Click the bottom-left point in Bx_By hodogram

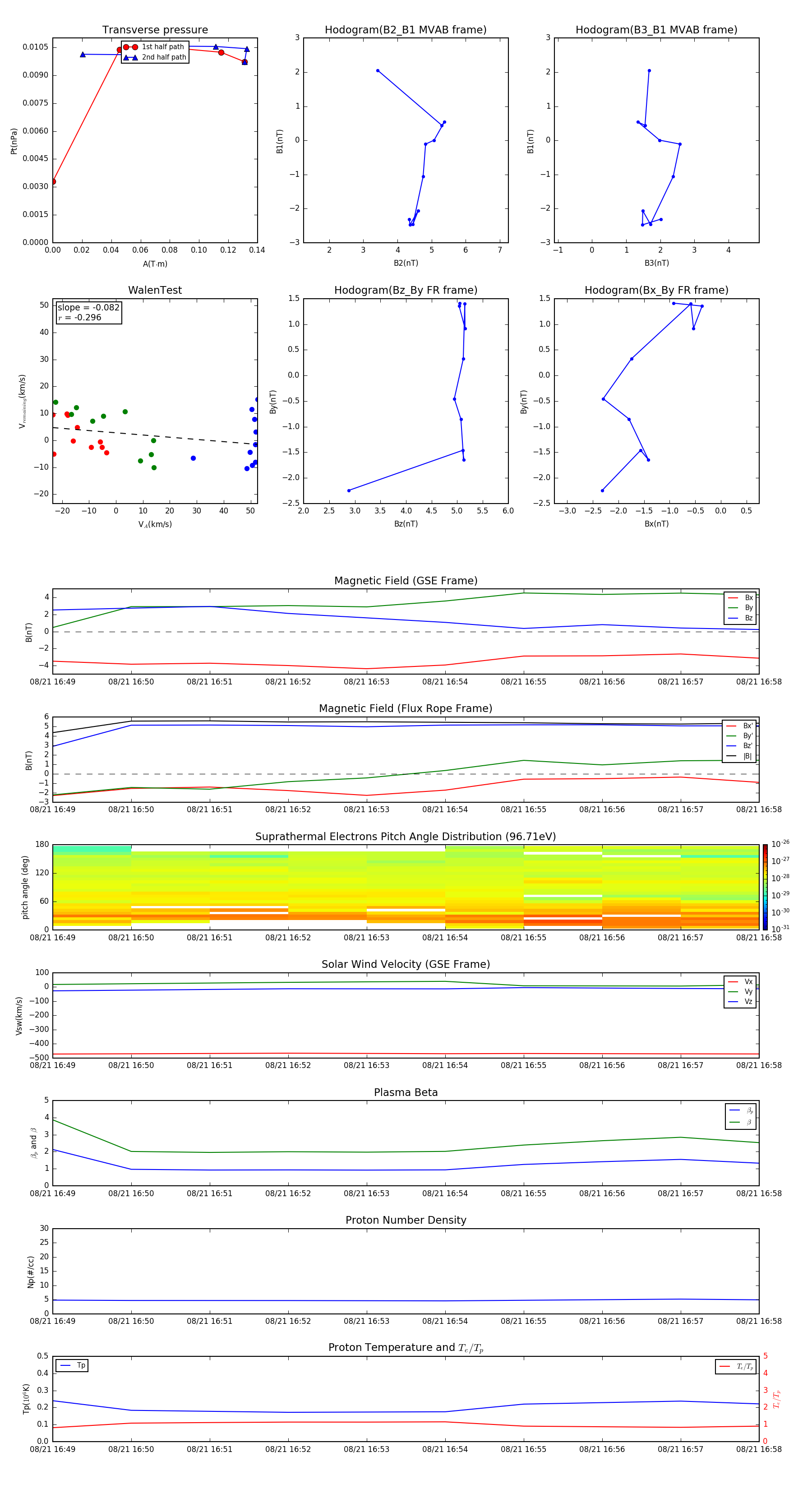point(602,491)
